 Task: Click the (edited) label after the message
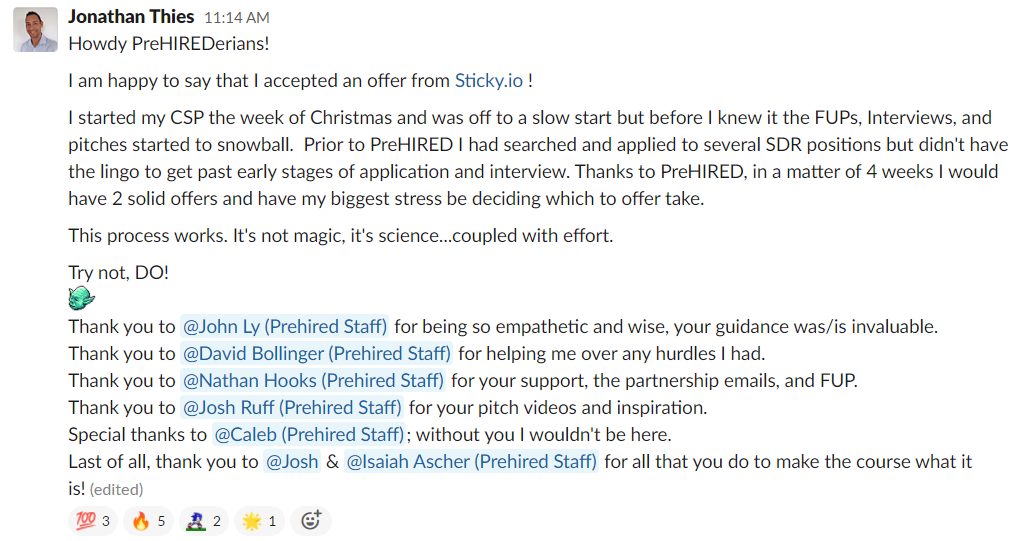116,490
